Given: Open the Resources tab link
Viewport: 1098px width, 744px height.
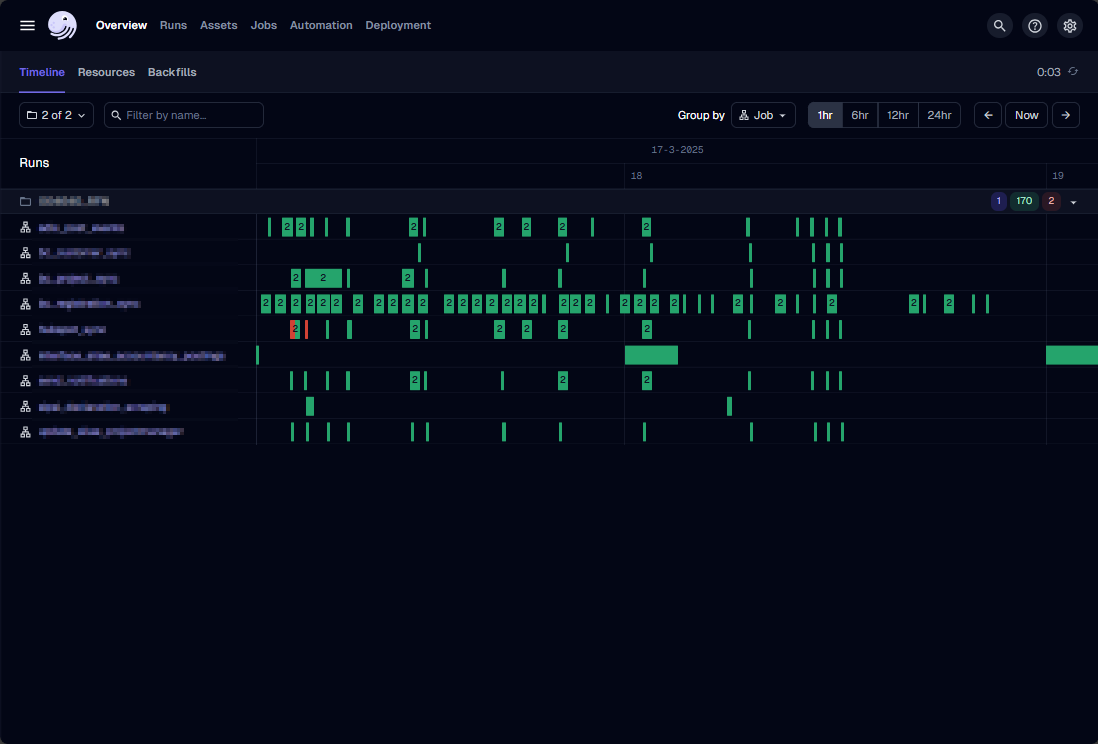Looking at the screenshot, I should (106, 72).
